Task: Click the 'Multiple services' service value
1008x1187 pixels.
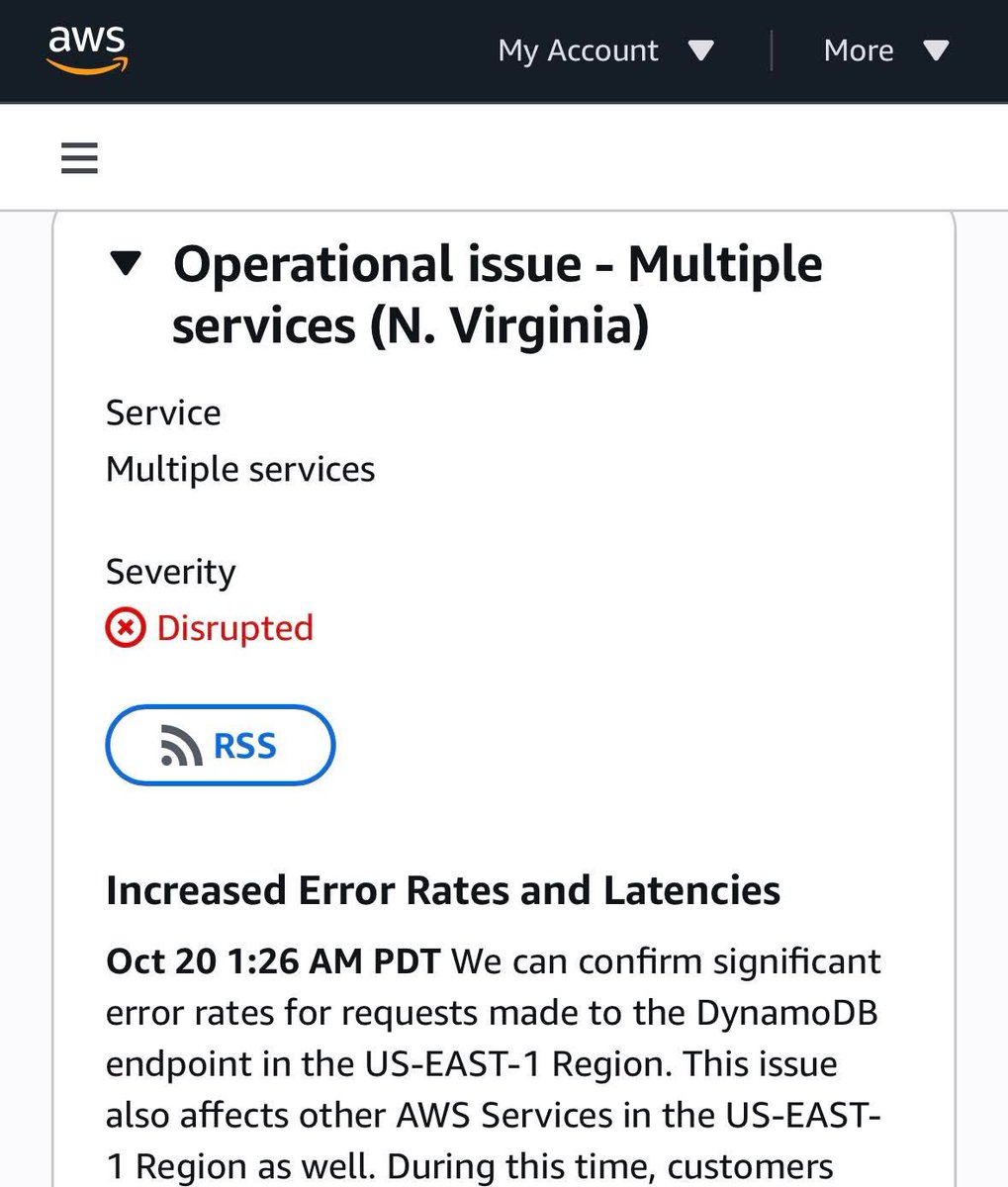Action: point(240,469)
